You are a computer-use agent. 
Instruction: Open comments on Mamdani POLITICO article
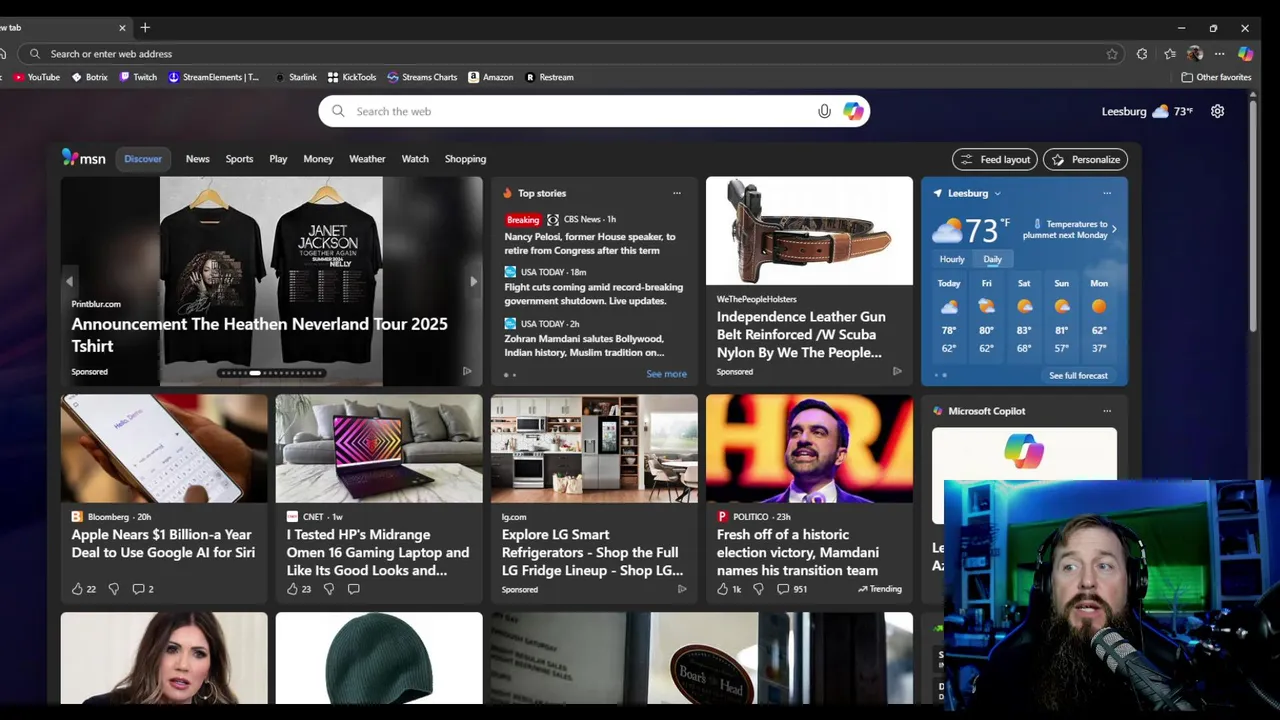[x=792, y=589]
